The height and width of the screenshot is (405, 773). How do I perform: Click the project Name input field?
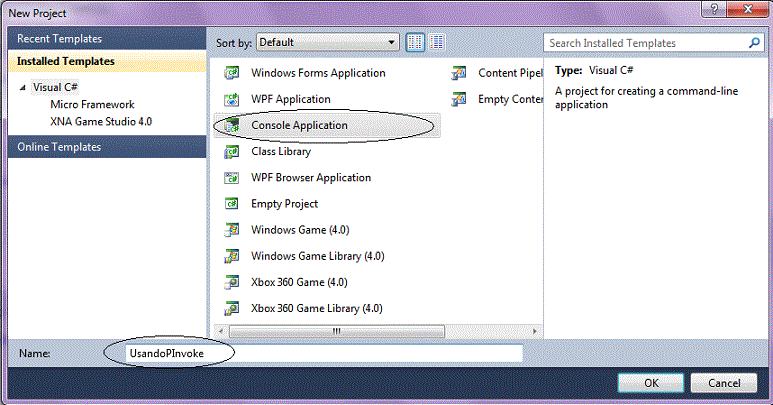click(324, 353)
